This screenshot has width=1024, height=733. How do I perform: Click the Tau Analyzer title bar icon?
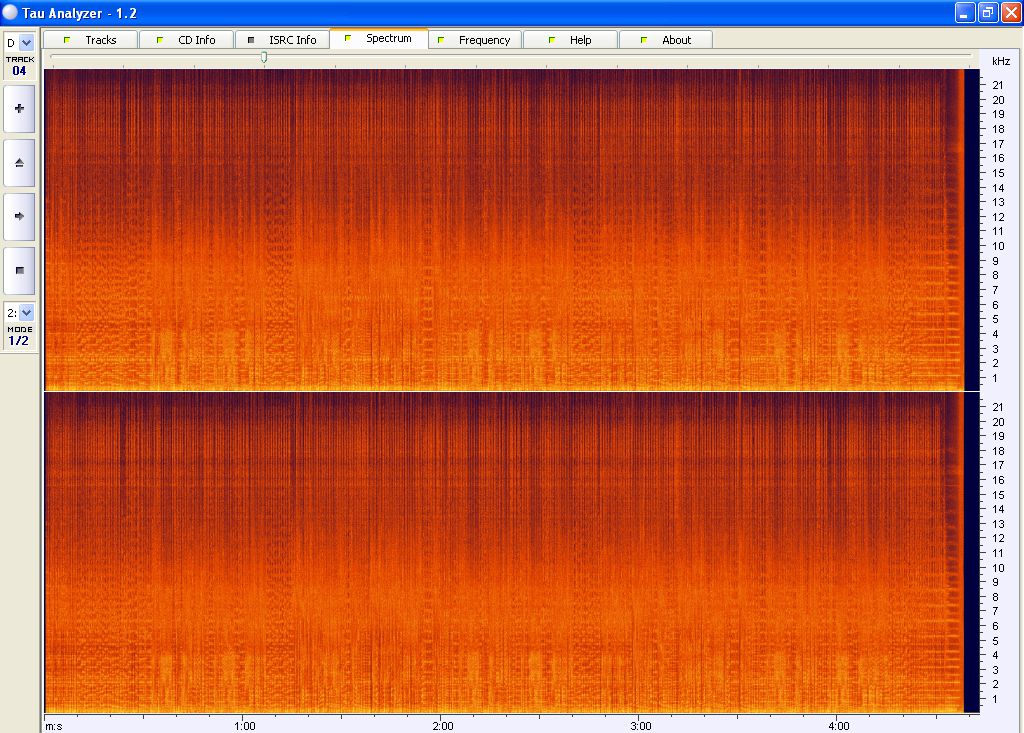coord(11,12)
